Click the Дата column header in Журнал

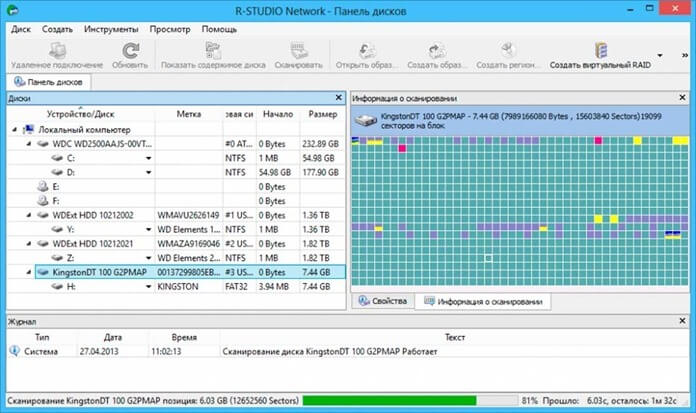point(113,338)
